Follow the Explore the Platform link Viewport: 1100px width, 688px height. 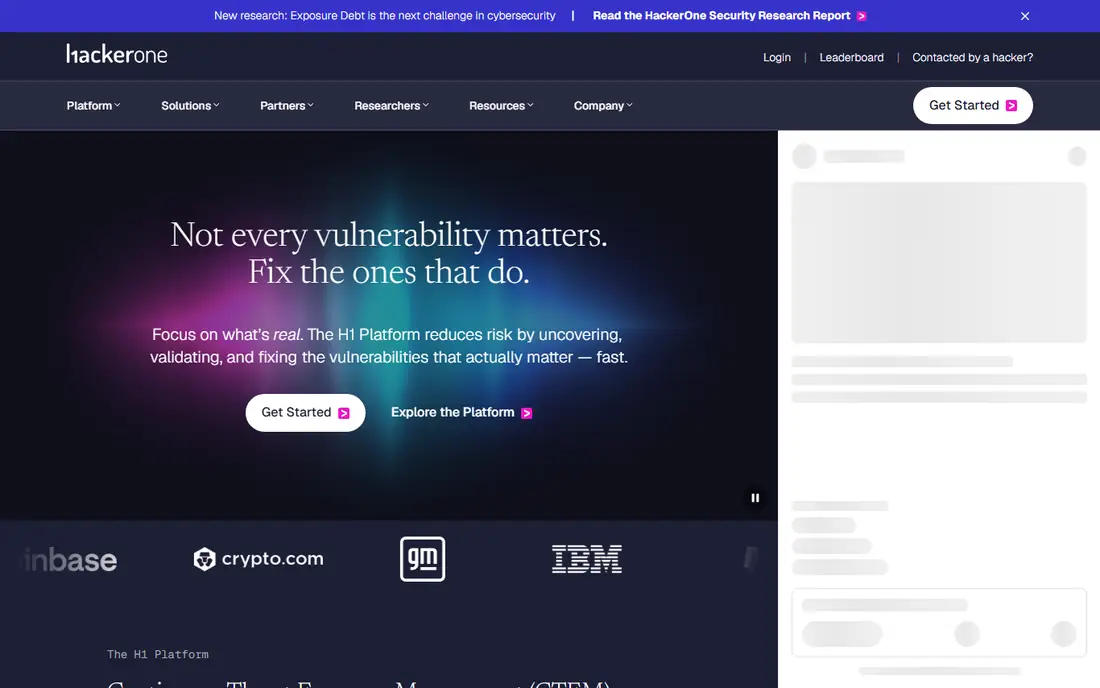pyautogui.click(x=461, y=412)
